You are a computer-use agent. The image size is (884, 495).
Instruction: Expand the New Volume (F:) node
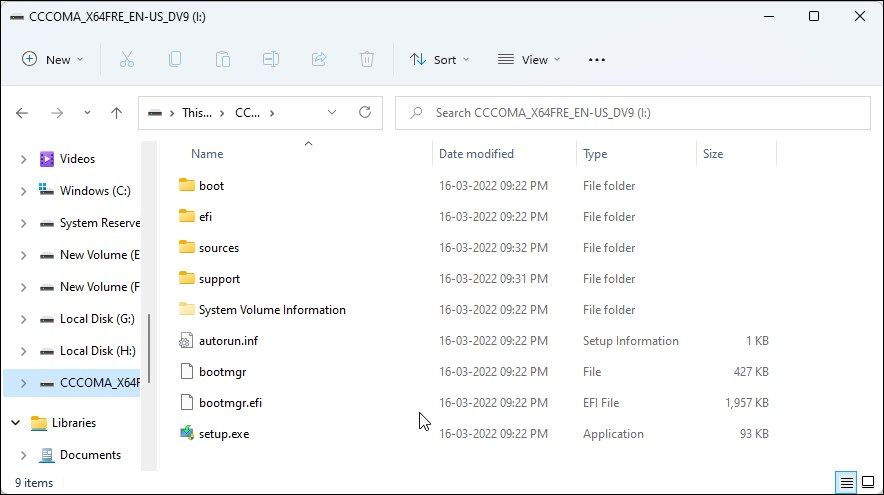tap(23, 288)
